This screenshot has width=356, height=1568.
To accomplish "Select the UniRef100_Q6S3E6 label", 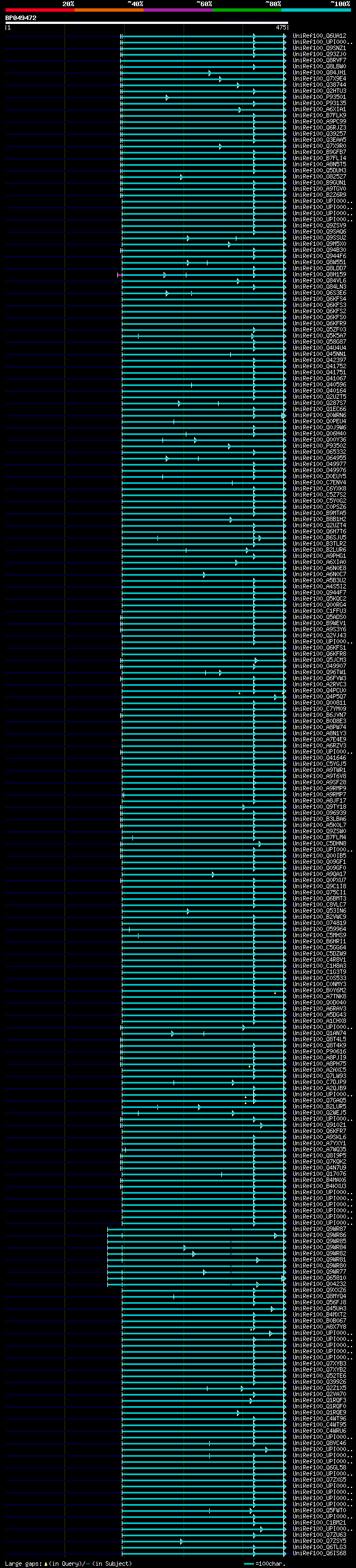I will (319, 293).
